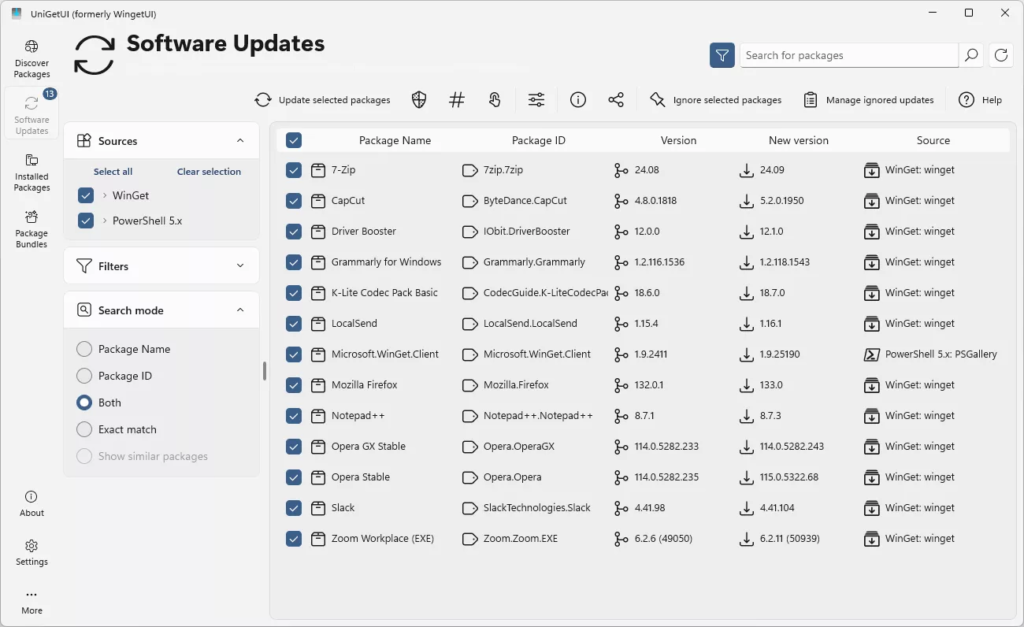Reload updates with the refresh icon
This screenshot has height=627, width=1024.
[x=1001, y=56]
